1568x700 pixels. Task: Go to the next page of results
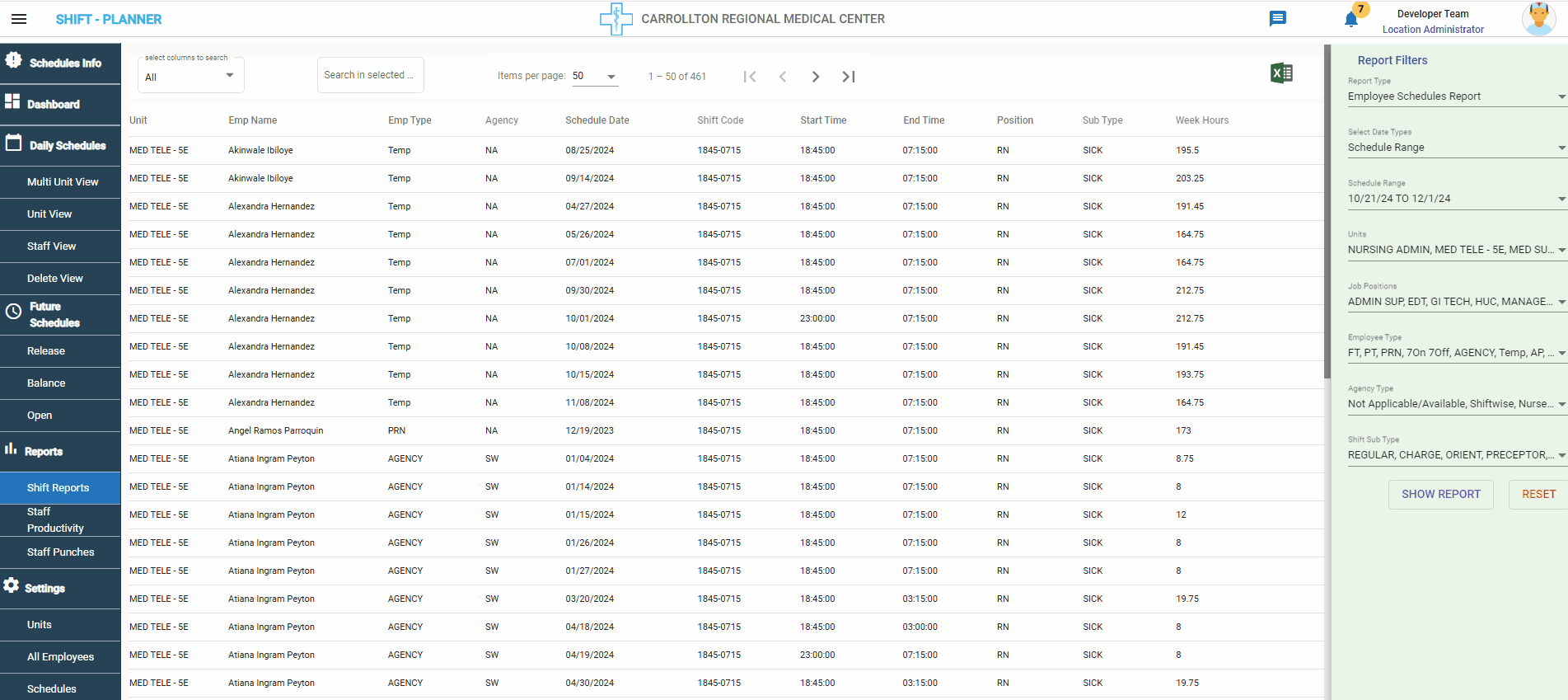[x=815, y=77]
